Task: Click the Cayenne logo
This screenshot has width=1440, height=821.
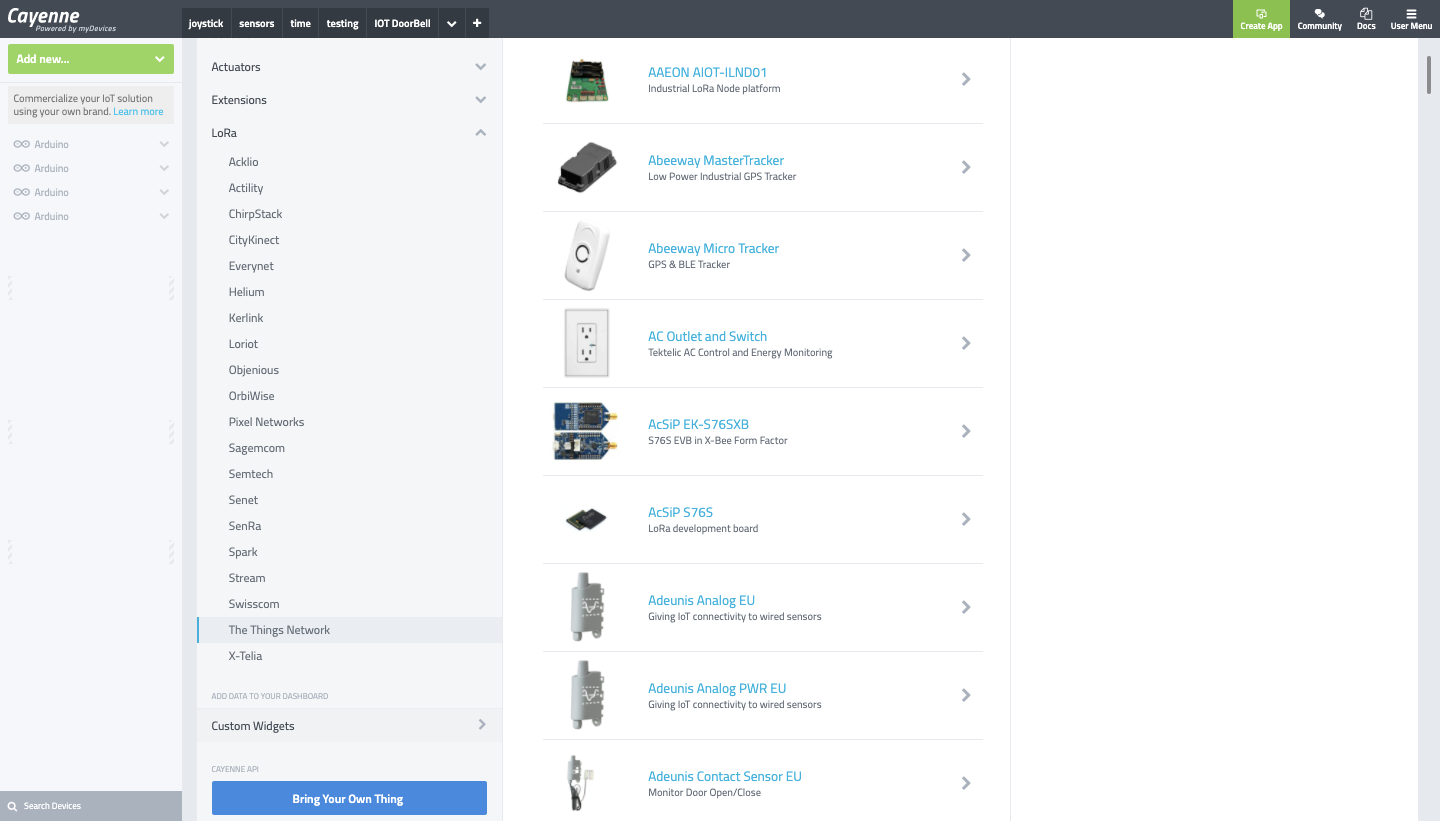Action: [x=62, y=19]
